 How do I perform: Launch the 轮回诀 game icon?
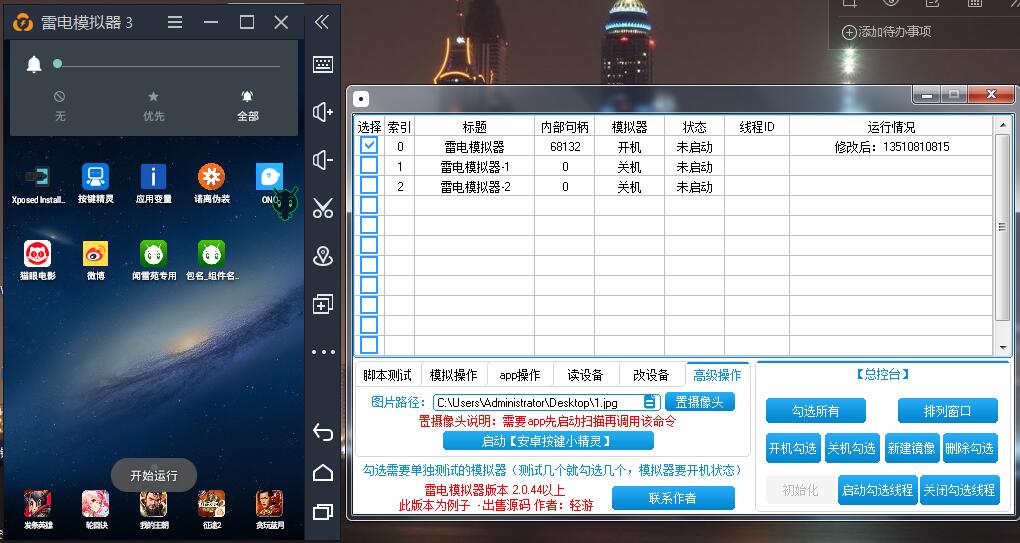96,504
